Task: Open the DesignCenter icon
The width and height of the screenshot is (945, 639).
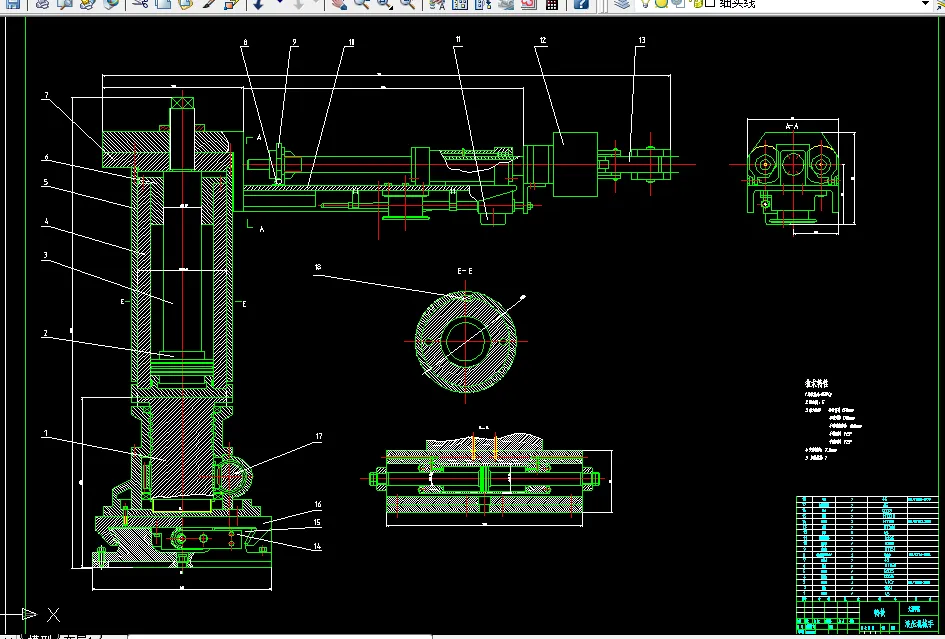Action: click(x=460, y=4)
